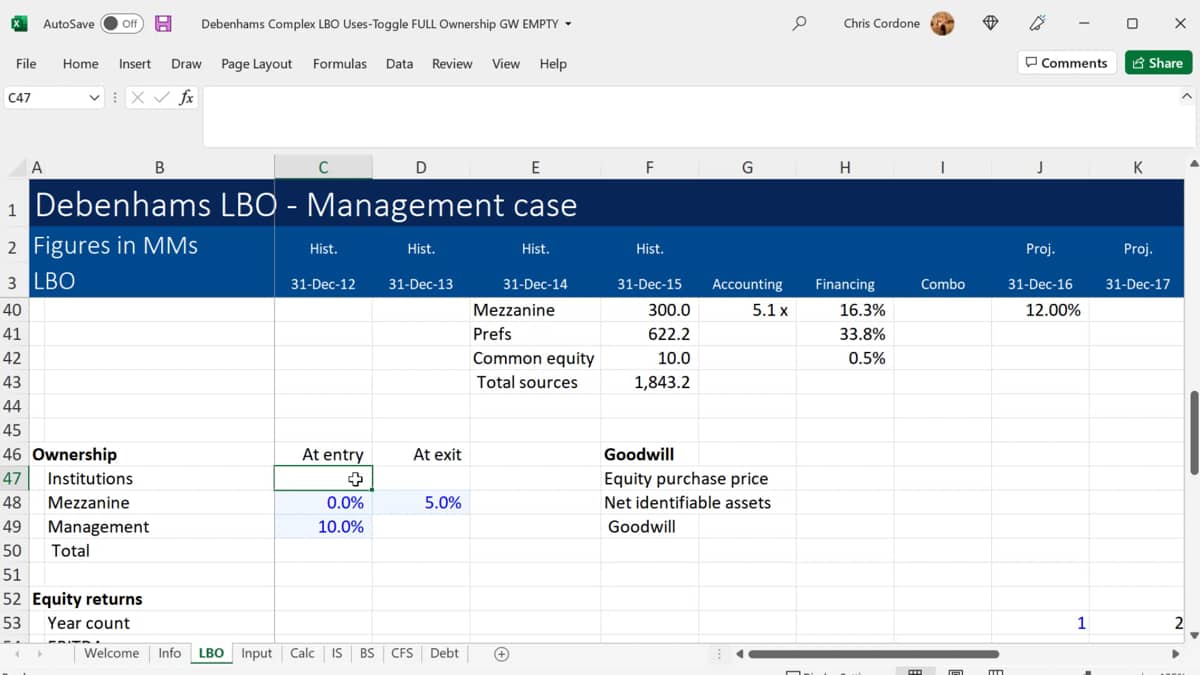Open the Help ribbon tab
1200x675 pixels.
coord(553,63)
